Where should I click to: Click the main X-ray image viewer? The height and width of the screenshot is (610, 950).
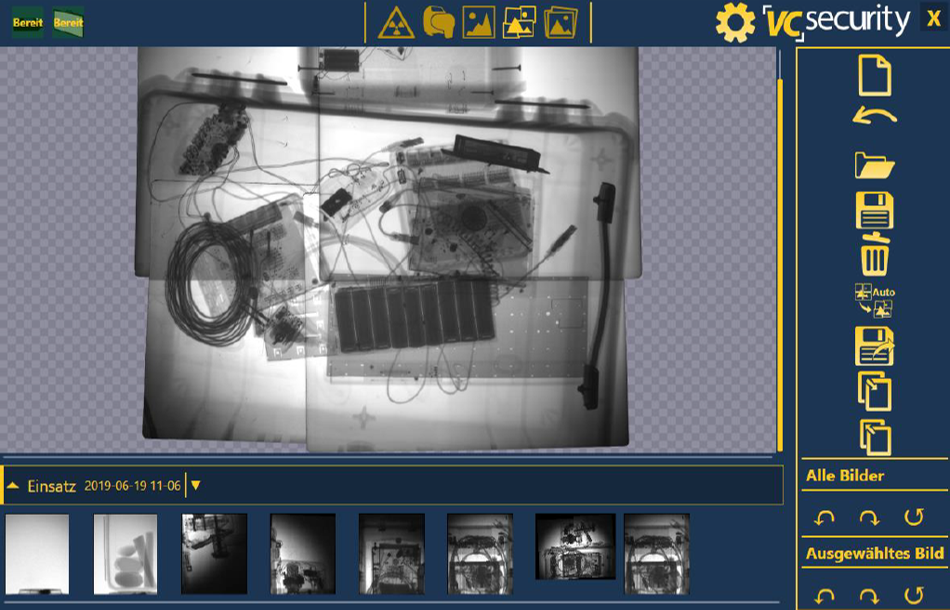point(388,250)
